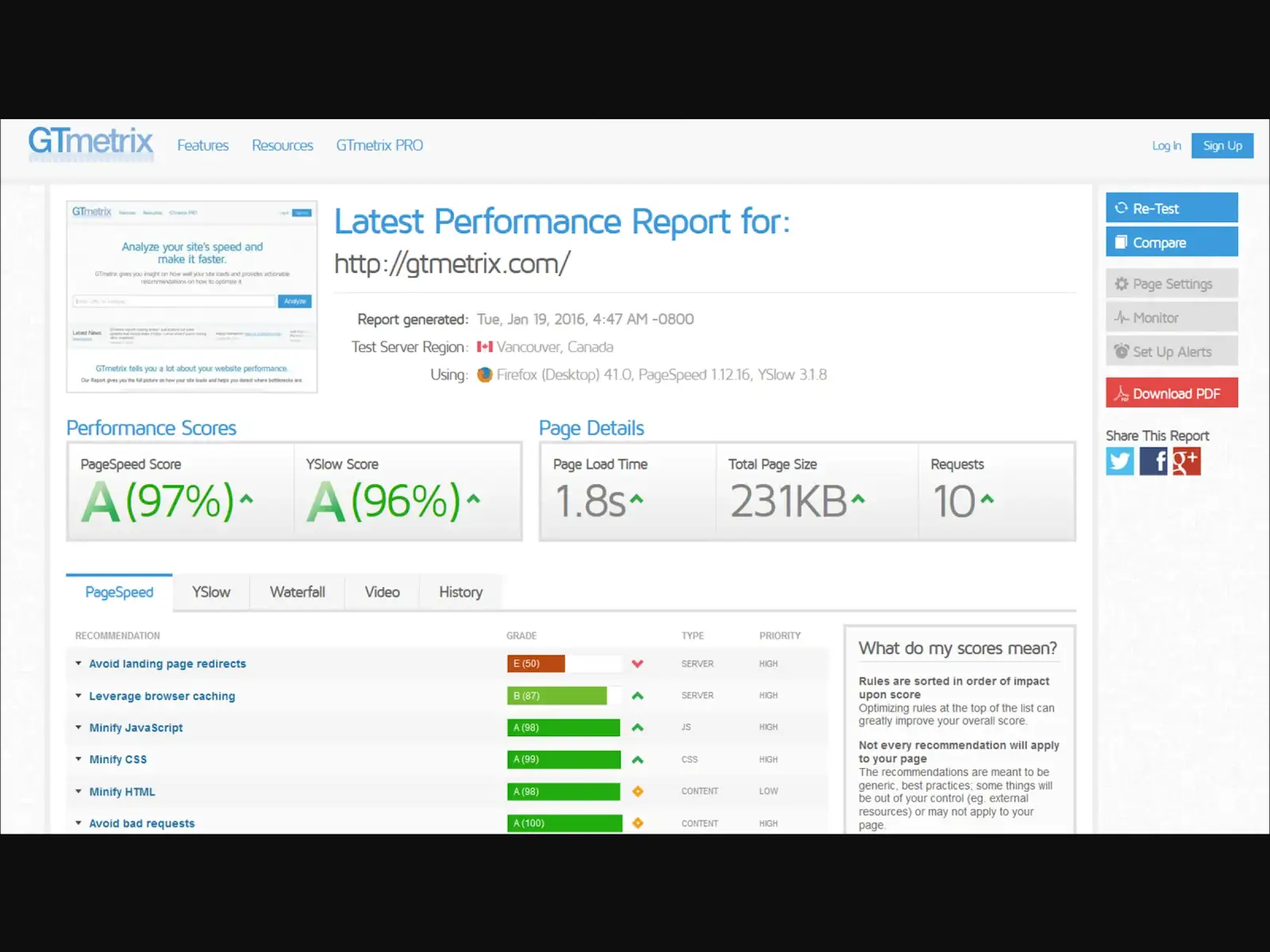This screenshot has height=952, width=1270.
Task: Expand the Minify JavaScript recommendation
Action: pos(136,727)
